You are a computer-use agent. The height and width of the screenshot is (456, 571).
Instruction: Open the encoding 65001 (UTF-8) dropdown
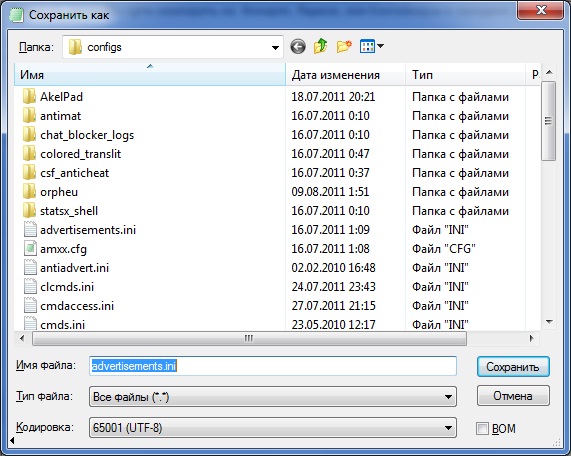click(x=273, y=428)
